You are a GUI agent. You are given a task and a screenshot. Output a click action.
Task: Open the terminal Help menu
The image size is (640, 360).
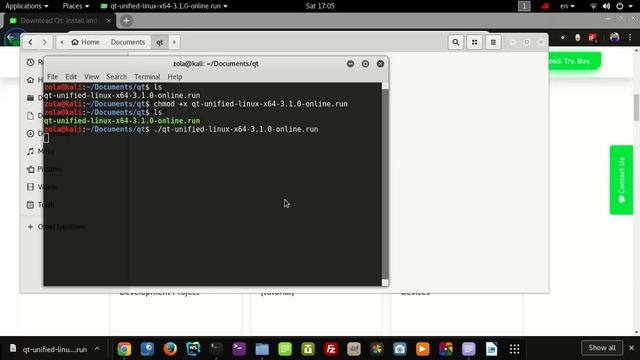175,77
